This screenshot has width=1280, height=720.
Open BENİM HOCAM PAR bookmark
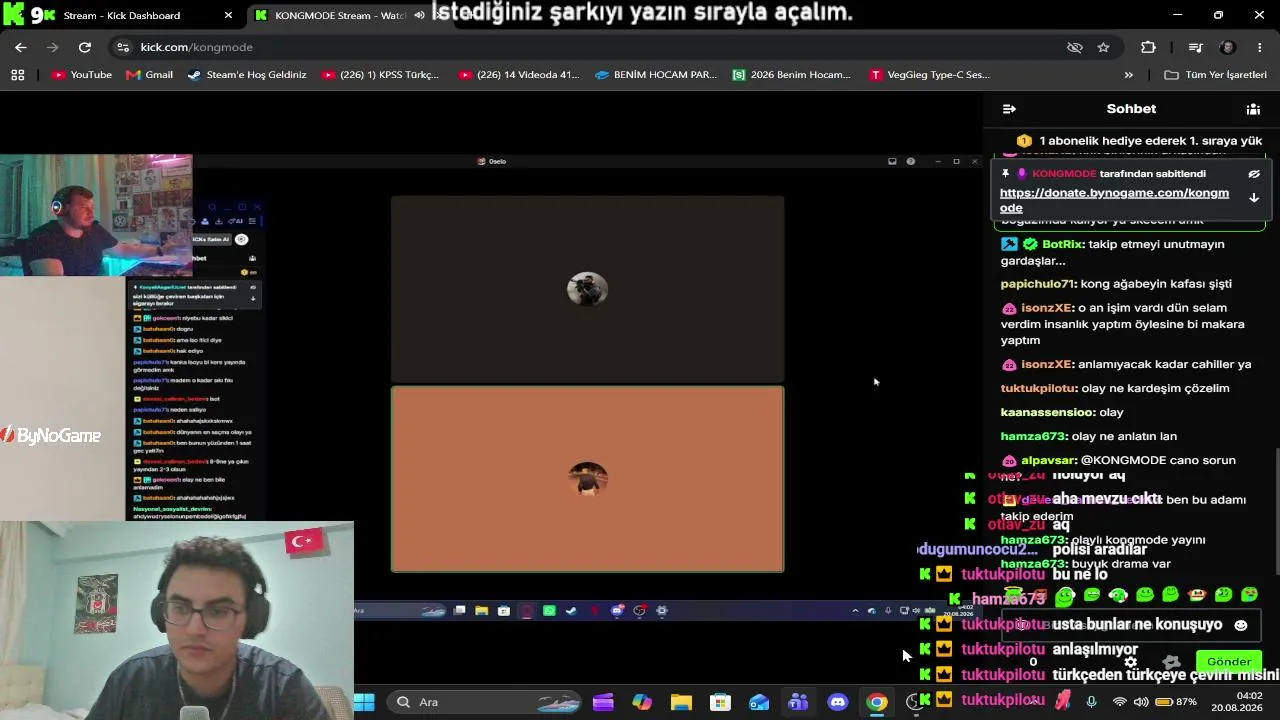click(x=656, y=75)
